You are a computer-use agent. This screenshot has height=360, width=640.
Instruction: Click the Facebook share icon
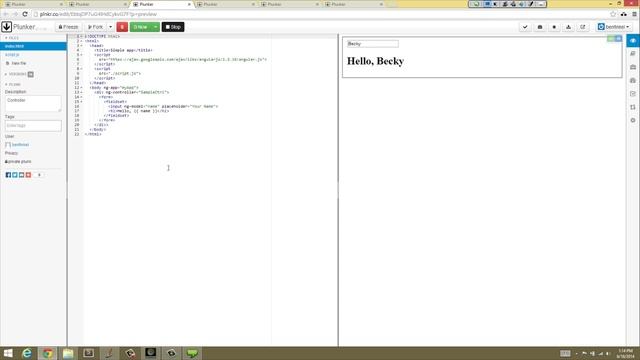(8, 175)
